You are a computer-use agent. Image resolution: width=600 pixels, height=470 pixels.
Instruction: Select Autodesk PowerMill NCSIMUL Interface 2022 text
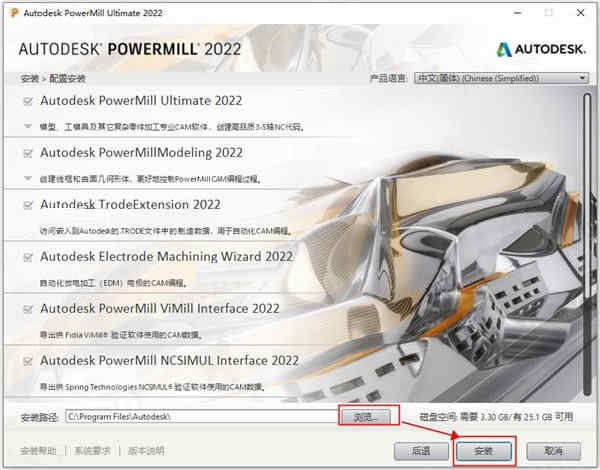click(x=170, y=361)
